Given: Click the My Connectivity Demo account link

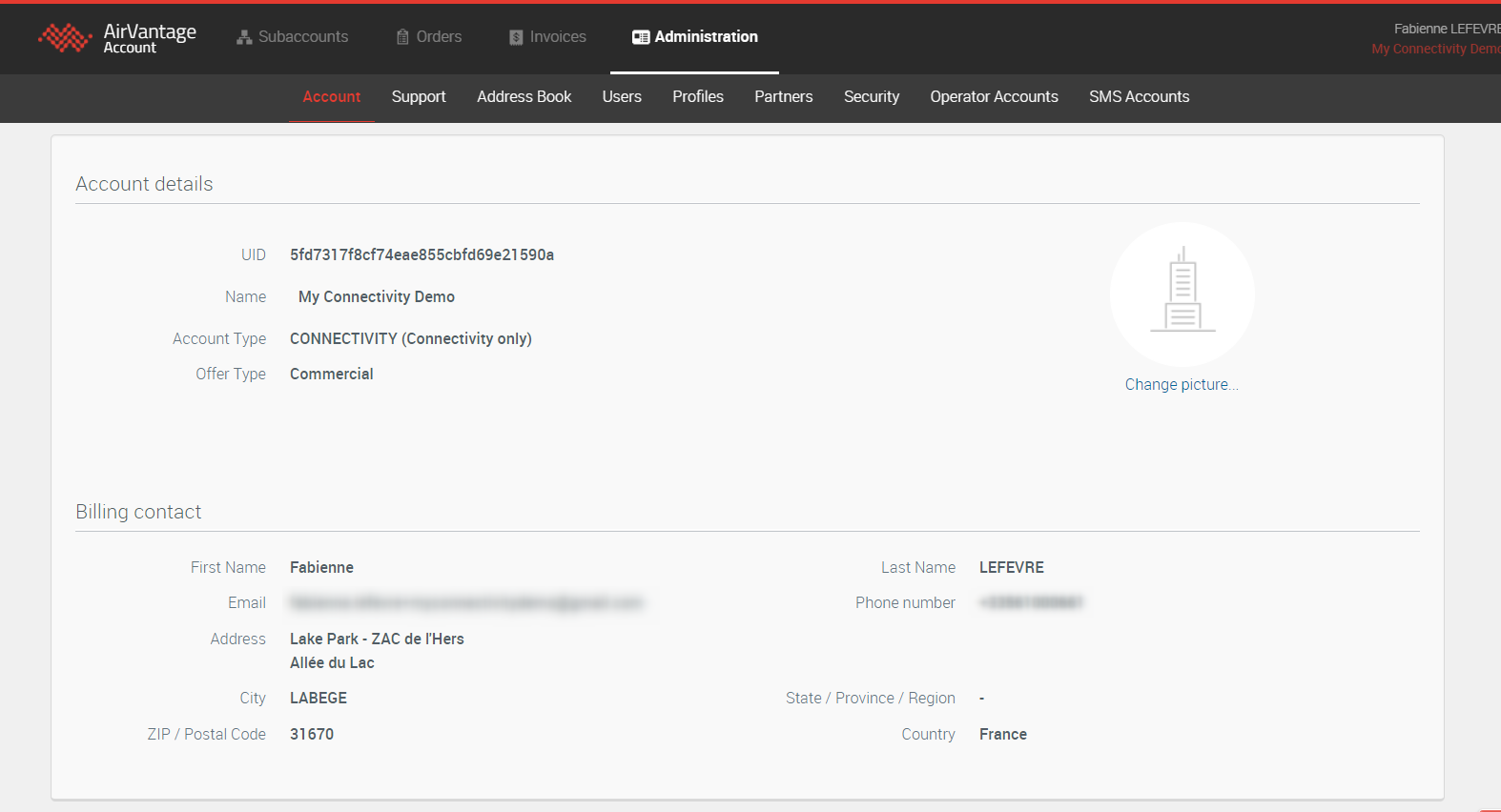Looking at the screenshot, I should click(x=1435, y=50).
